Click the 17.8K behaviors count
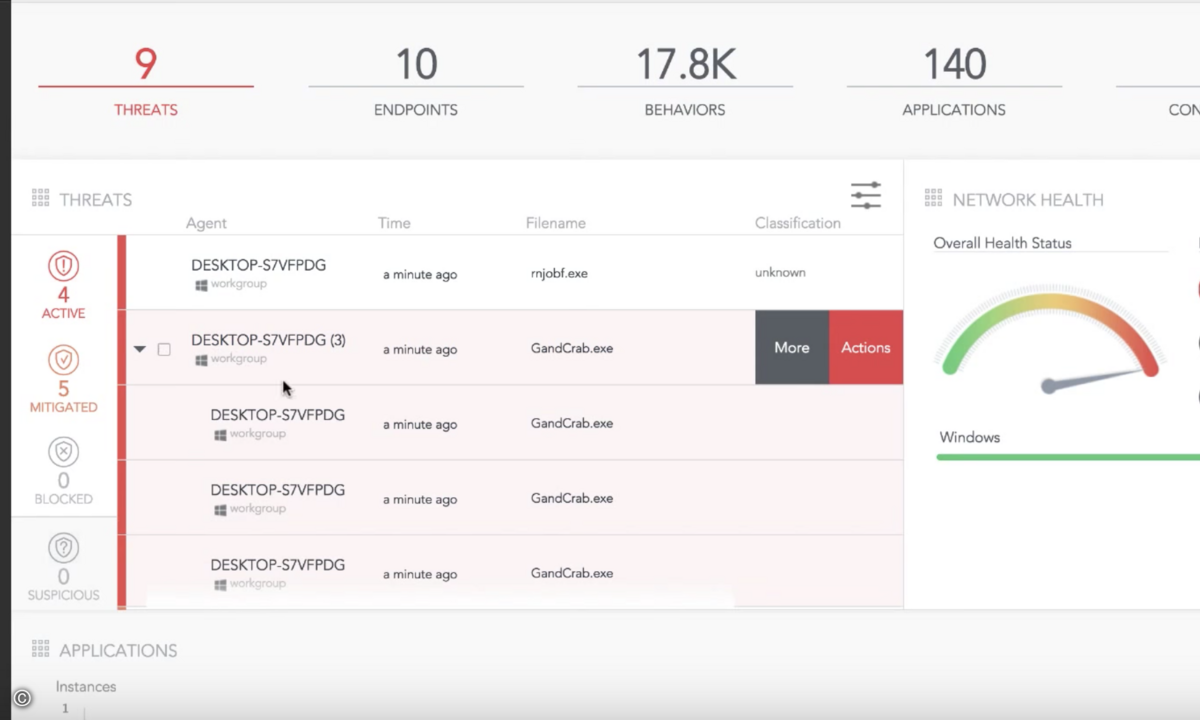 (686, 64)
